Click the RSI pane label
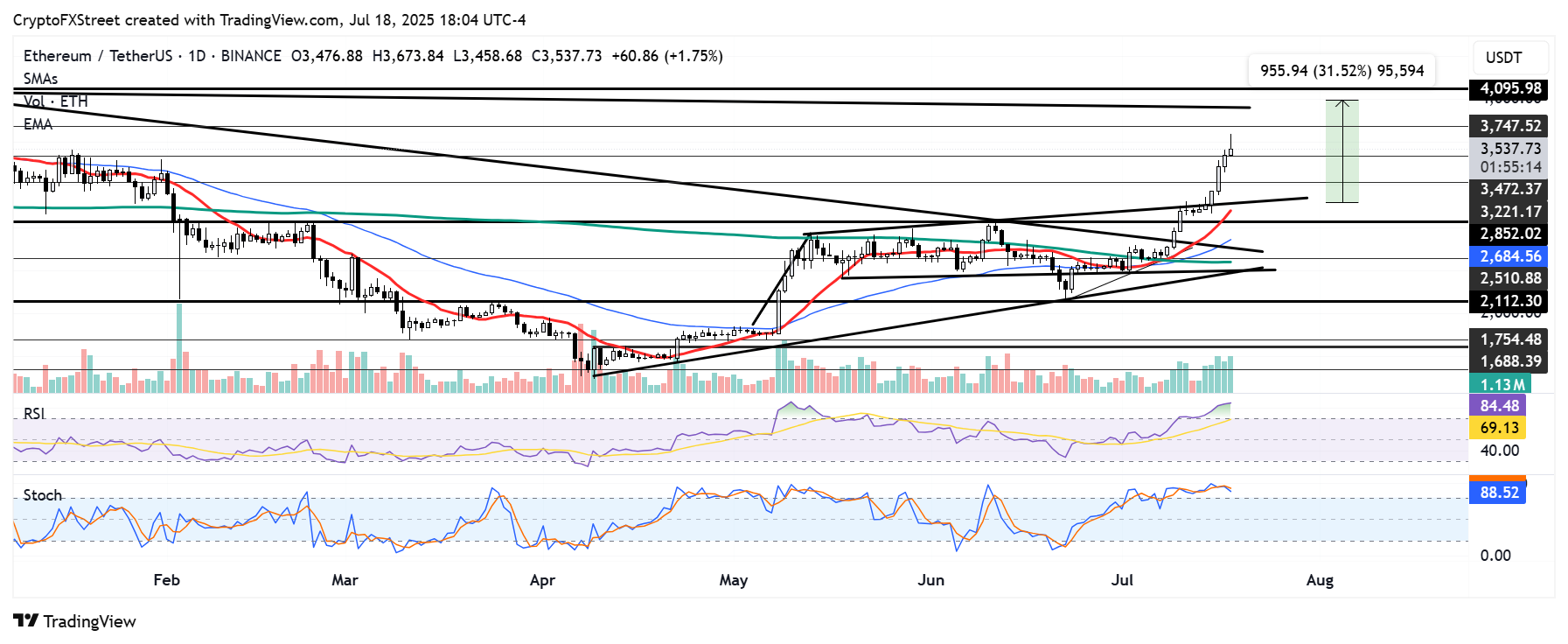This screenshot has width=1568, height=644. click(34, 414)
